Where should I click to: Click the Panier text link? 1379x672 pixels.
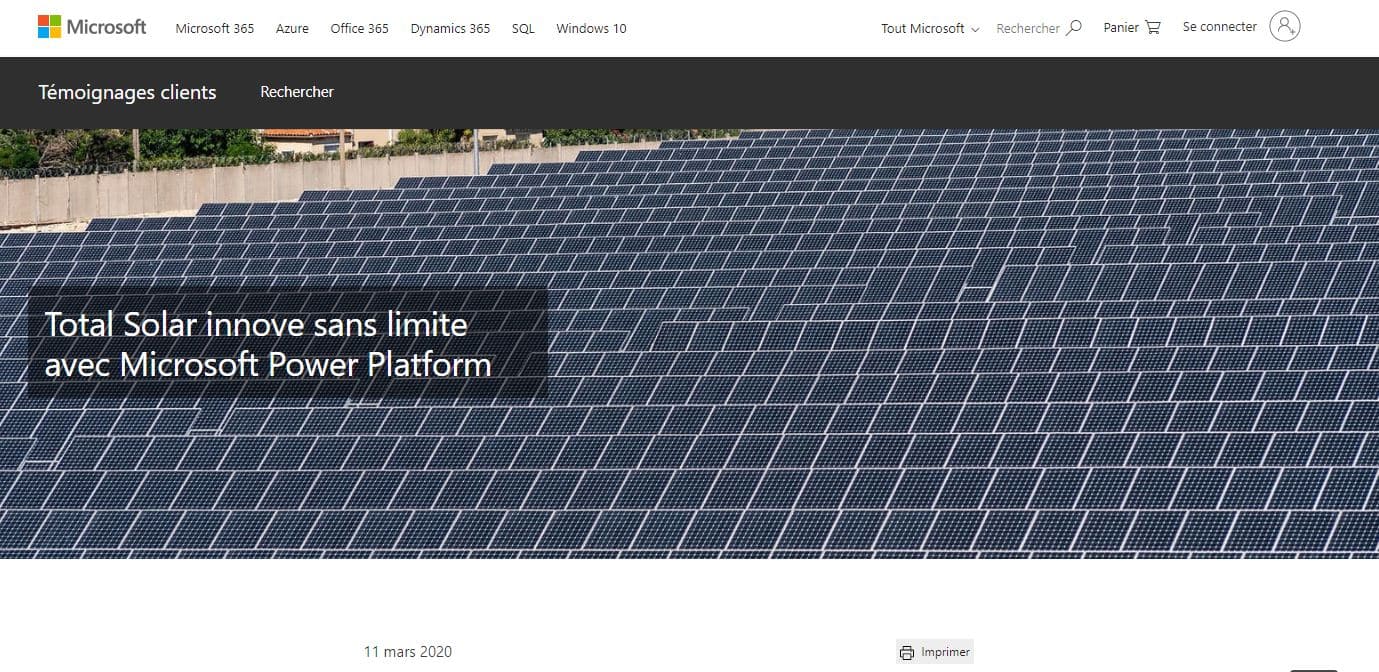[x=1121, y=28]
